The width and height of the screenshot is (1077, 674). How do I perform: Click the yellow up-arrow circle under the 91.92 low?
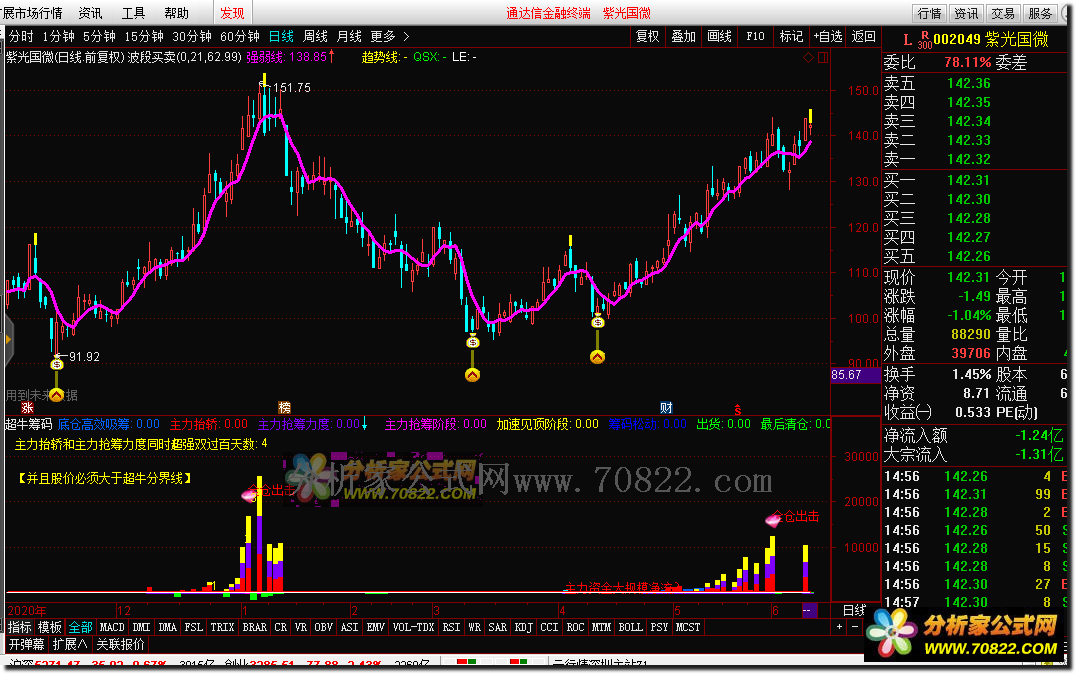57,394
